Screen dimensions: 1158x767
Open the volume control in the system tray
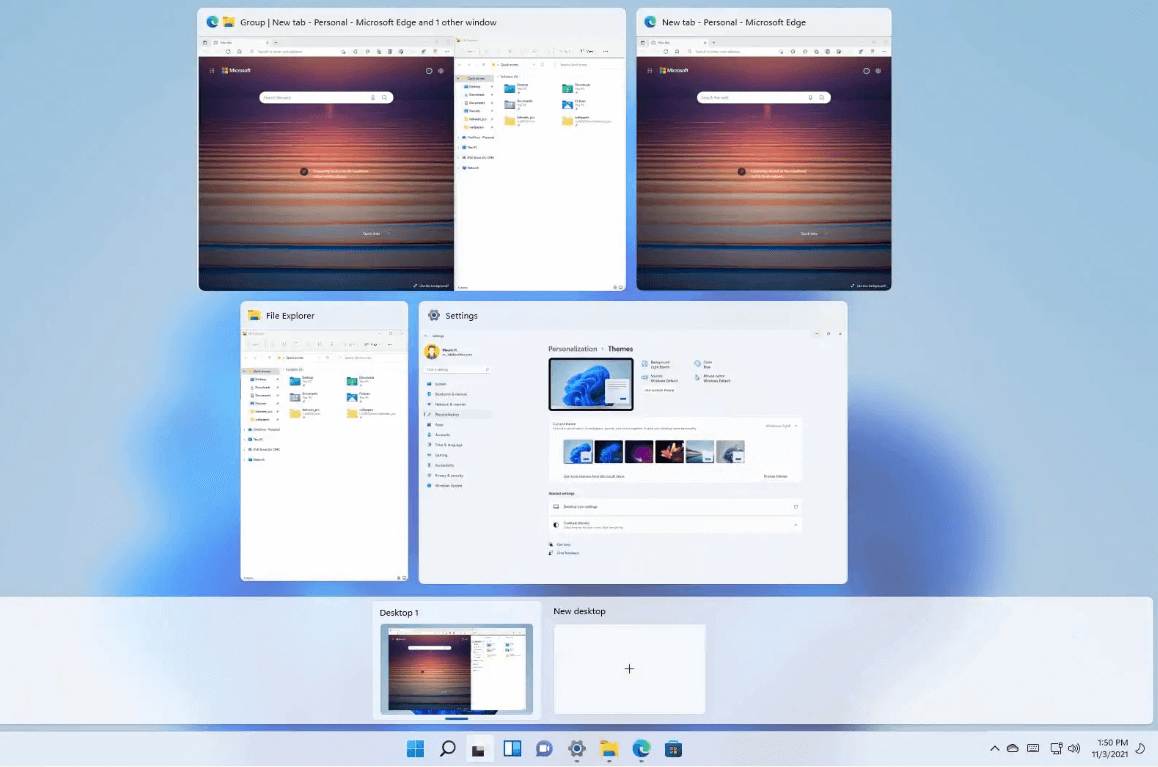click(1074, 748)
